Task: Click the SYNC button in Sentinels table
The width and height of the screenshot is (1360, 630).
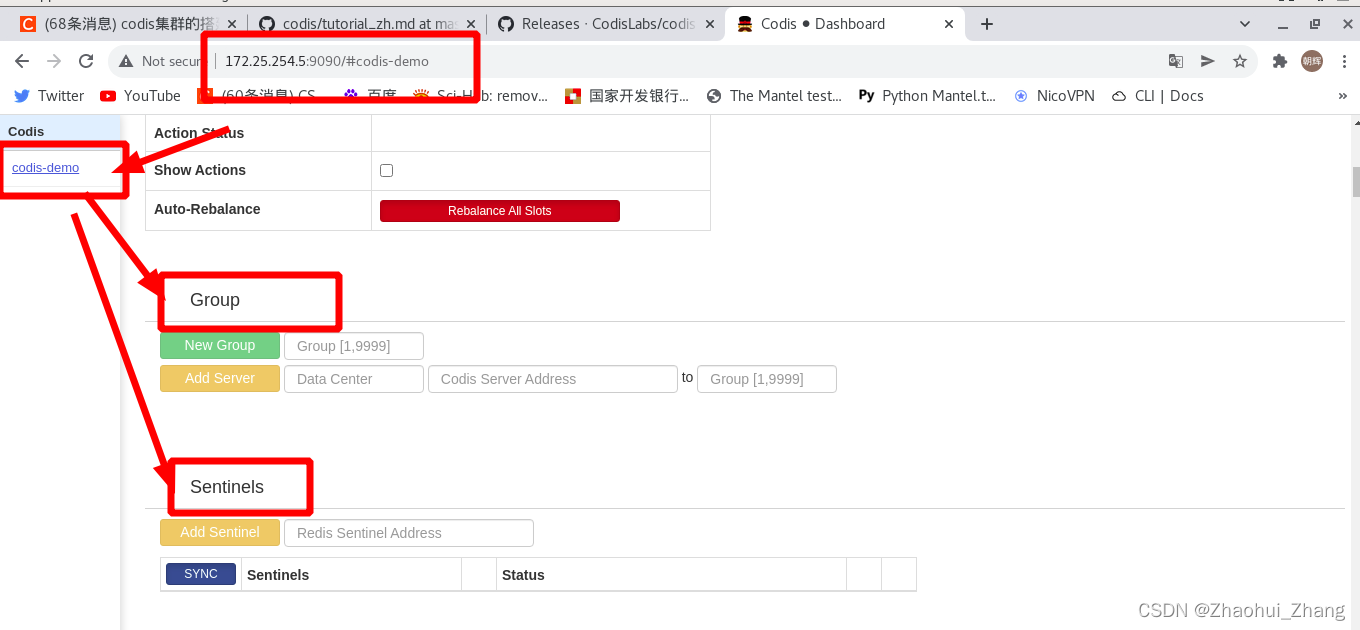Action: pyautogui.click(x=200, y=573)
